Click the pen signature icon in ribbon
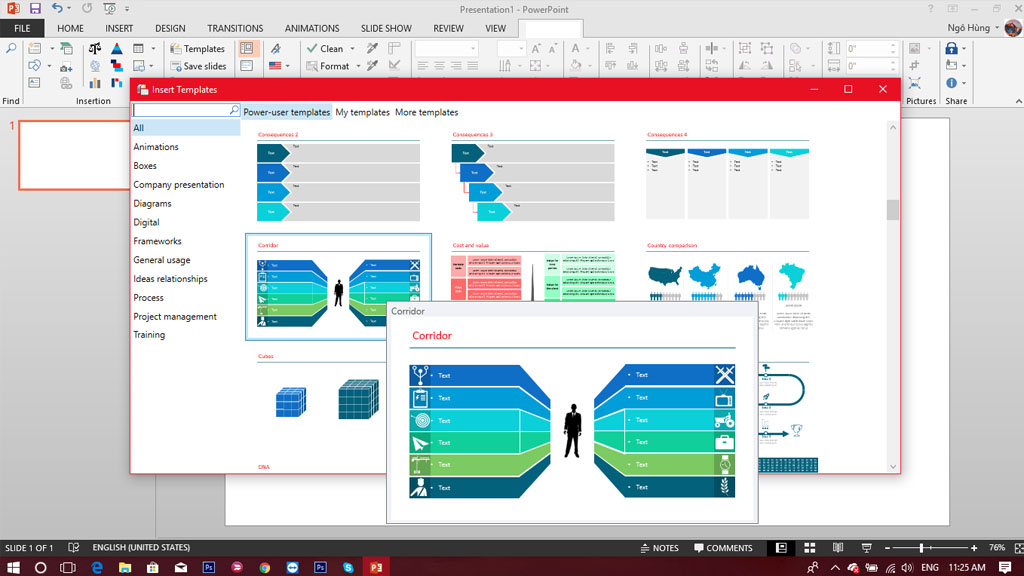 [276, 48]
